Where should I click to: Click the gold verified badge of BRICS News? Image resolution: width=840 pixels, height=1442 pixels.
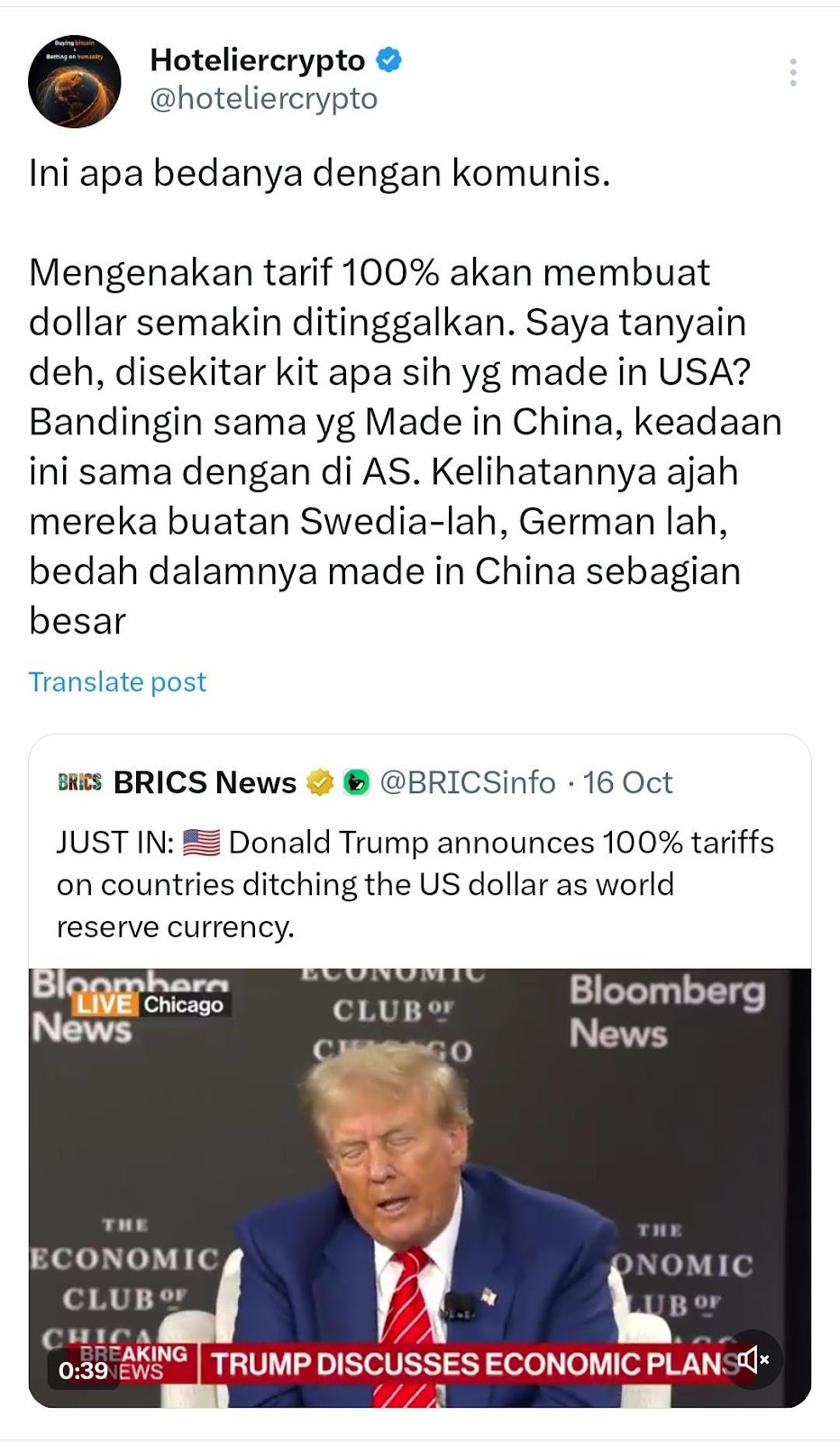320,782
